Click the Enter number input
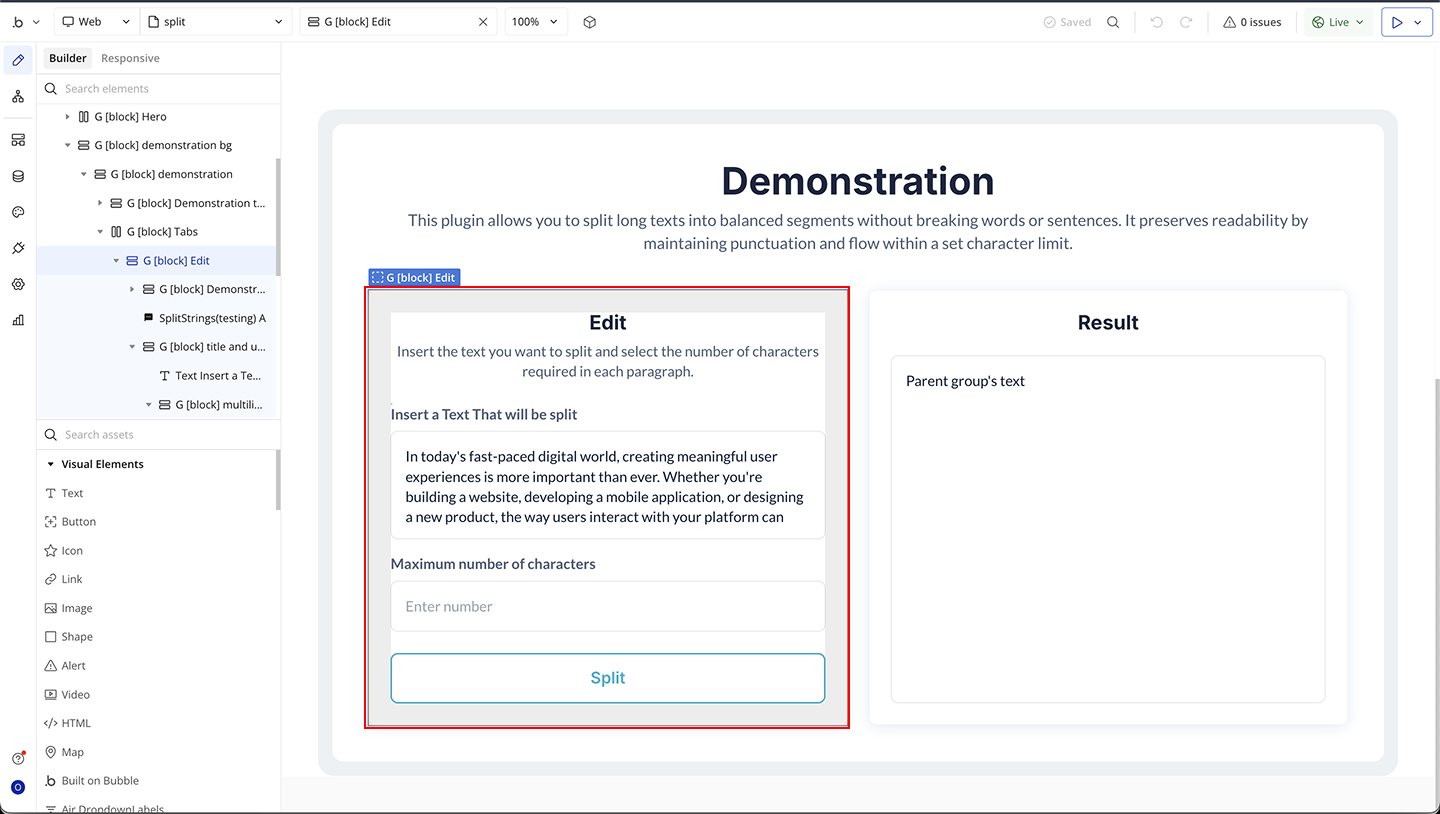Screen dimensions: 1440x814 tap(608, 606)
